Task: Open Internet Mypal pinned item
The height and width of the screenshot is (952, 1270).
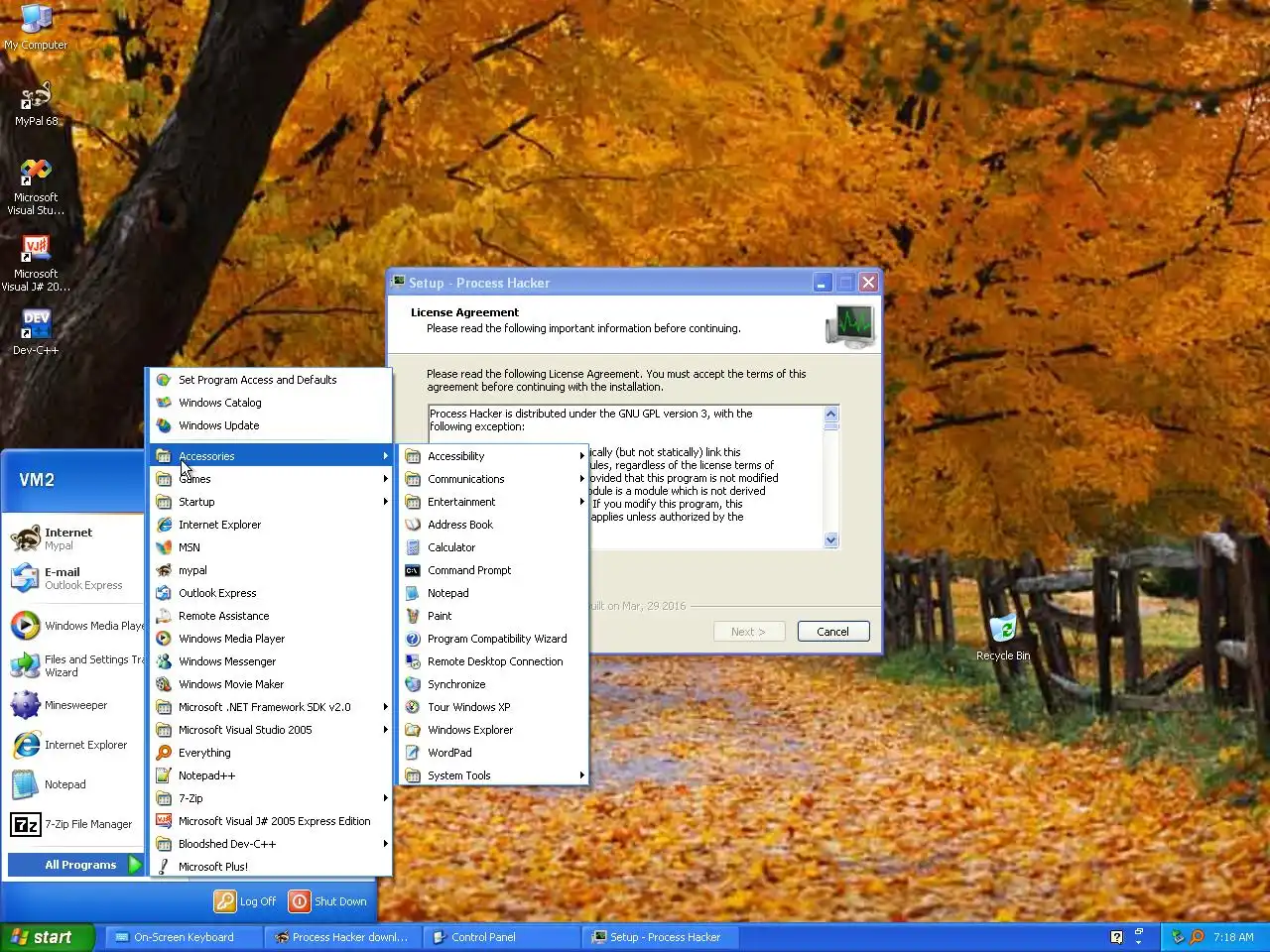Action: (77, 538)
